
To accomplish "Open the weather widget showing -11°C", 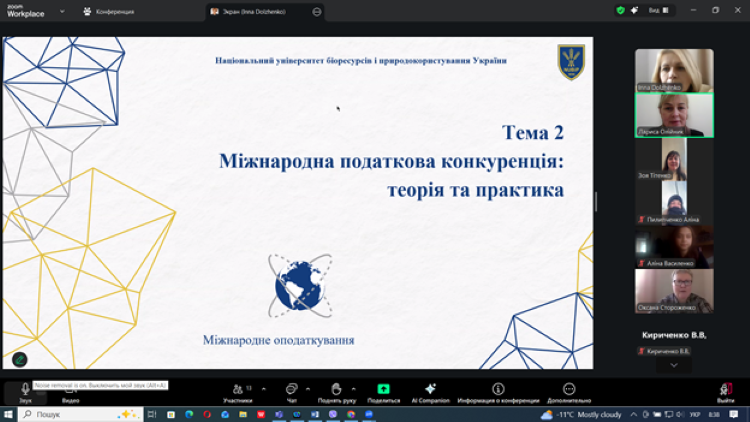I will tap(581, 414).
